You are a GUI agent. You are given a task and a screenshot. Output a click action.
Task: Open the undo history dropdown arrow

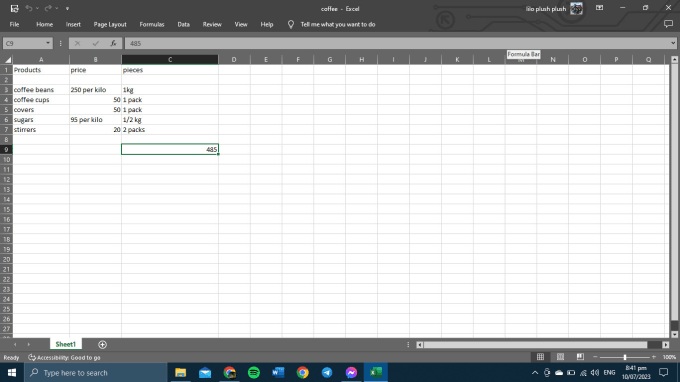[37, 8]
